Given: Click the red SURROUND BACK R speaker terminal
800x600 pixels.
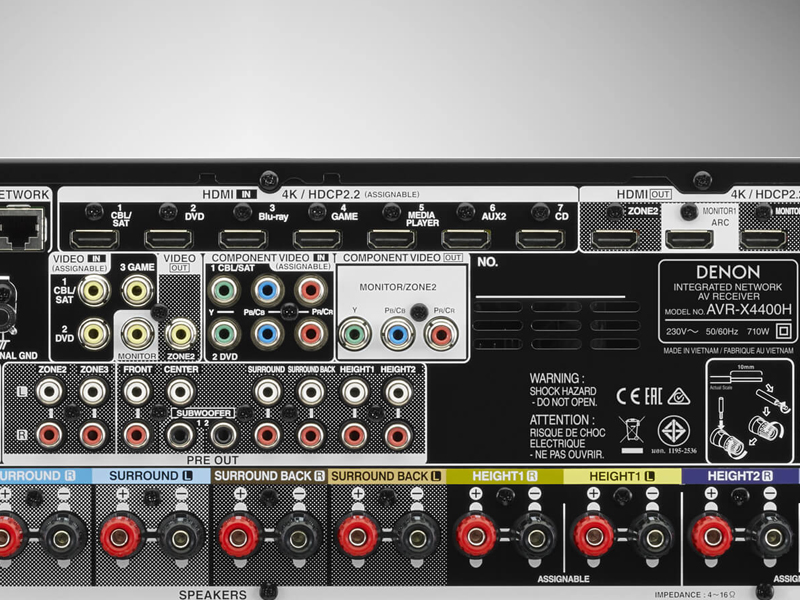Looking at the screenshot, I should (238, 537).
